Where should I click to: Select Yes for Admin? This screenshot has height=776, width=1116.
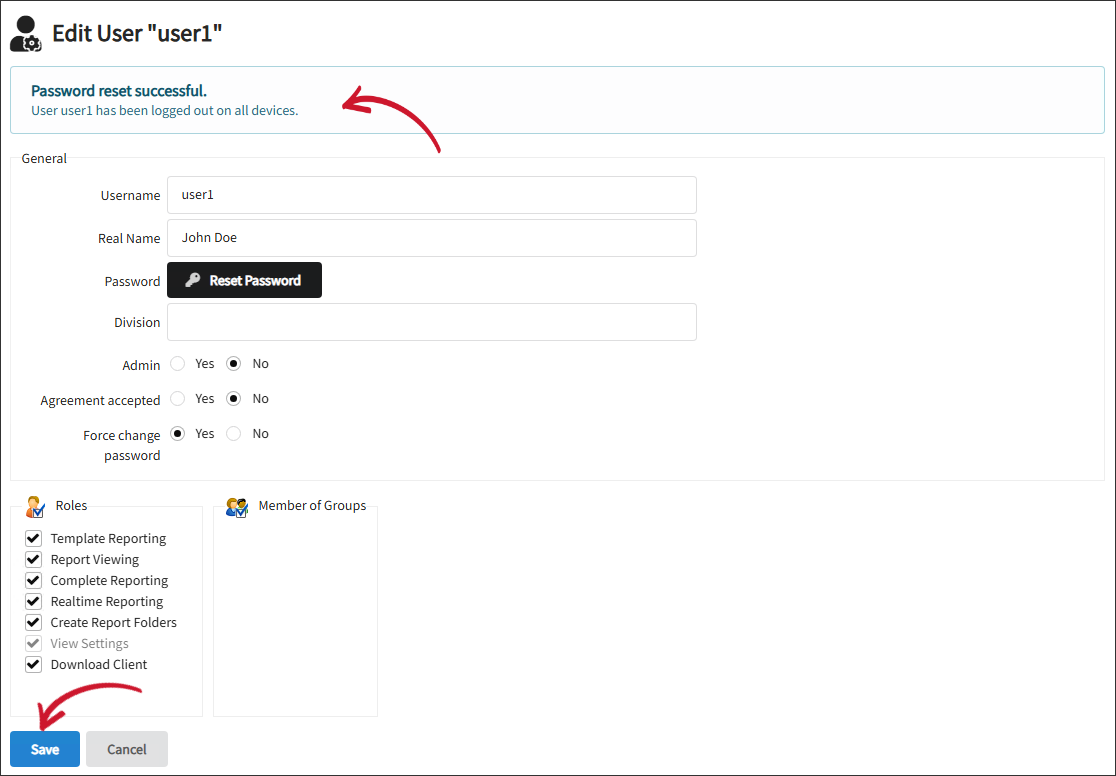pos(178,364)
